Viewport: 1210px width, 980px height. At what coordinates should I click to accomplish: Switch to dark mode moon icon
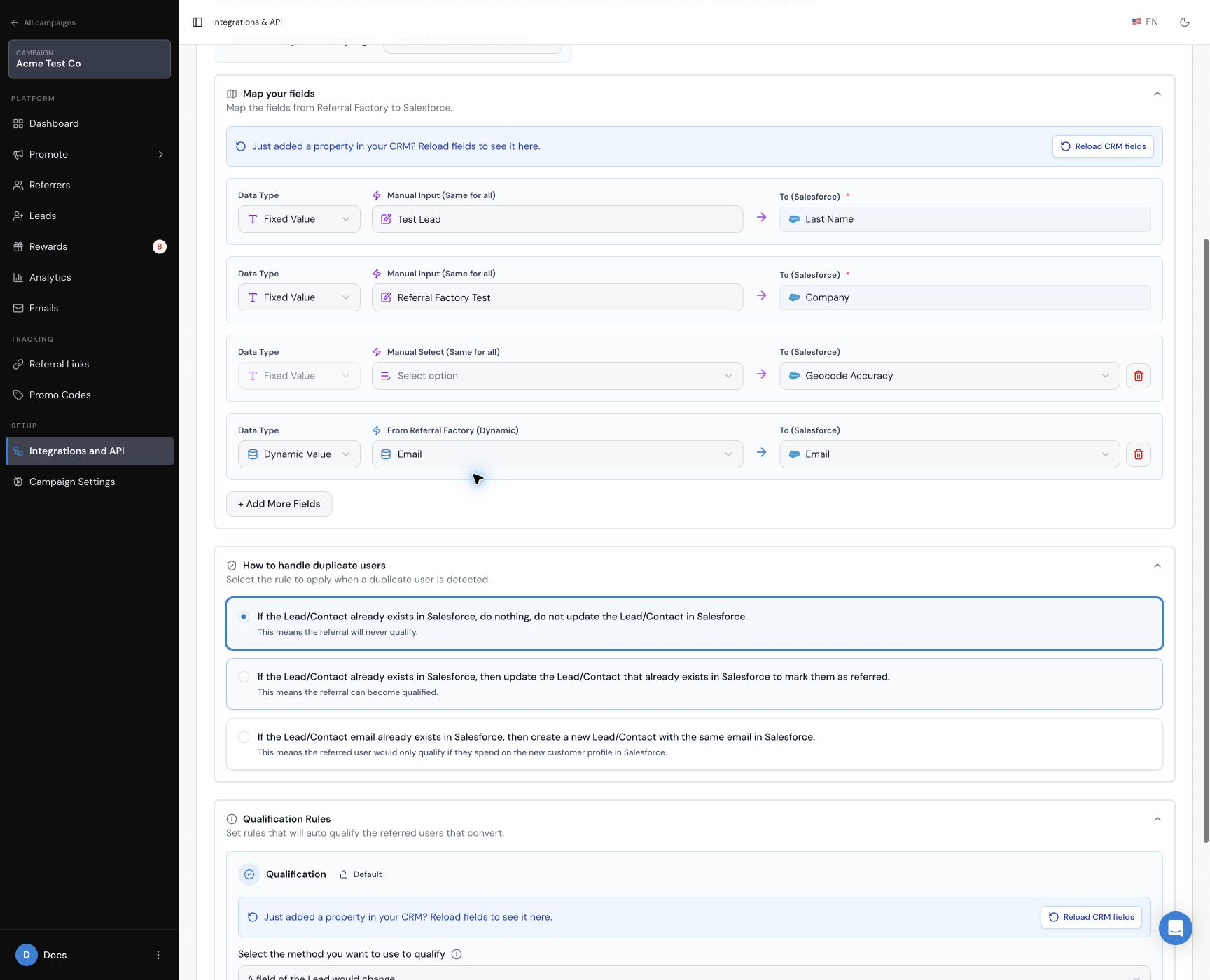pos(1185,22)
